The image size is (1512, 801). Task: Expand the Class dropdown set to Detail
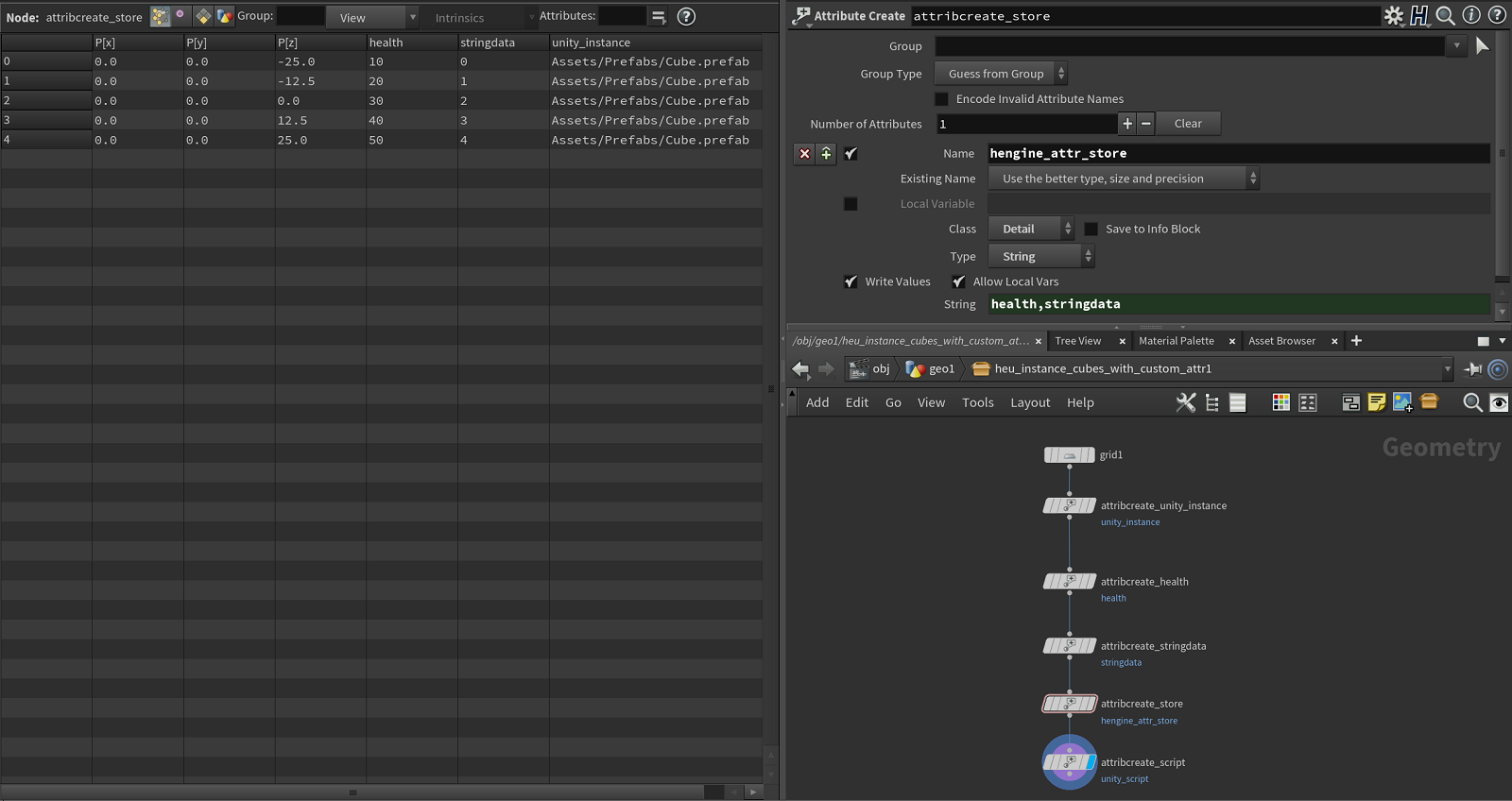(x=1030, y=230)
